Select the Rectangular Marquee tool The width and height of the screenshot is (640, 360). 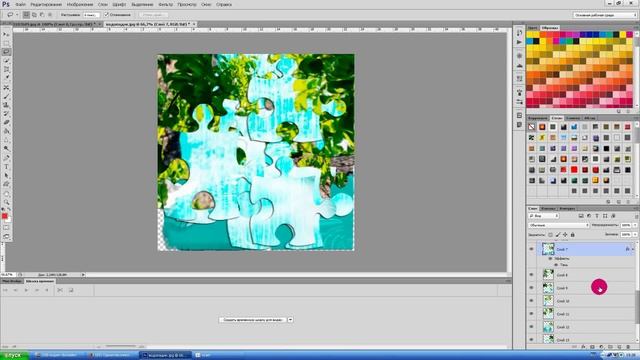pos(6,43)
